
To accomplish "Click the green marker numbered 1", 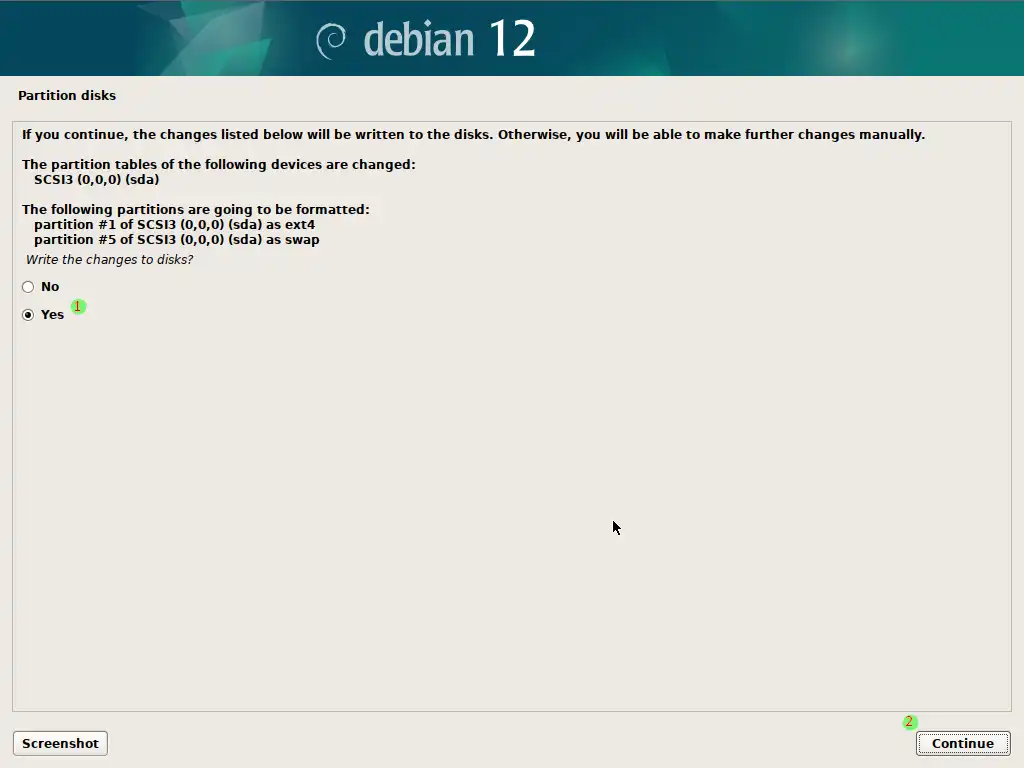I will click(78, 306).
